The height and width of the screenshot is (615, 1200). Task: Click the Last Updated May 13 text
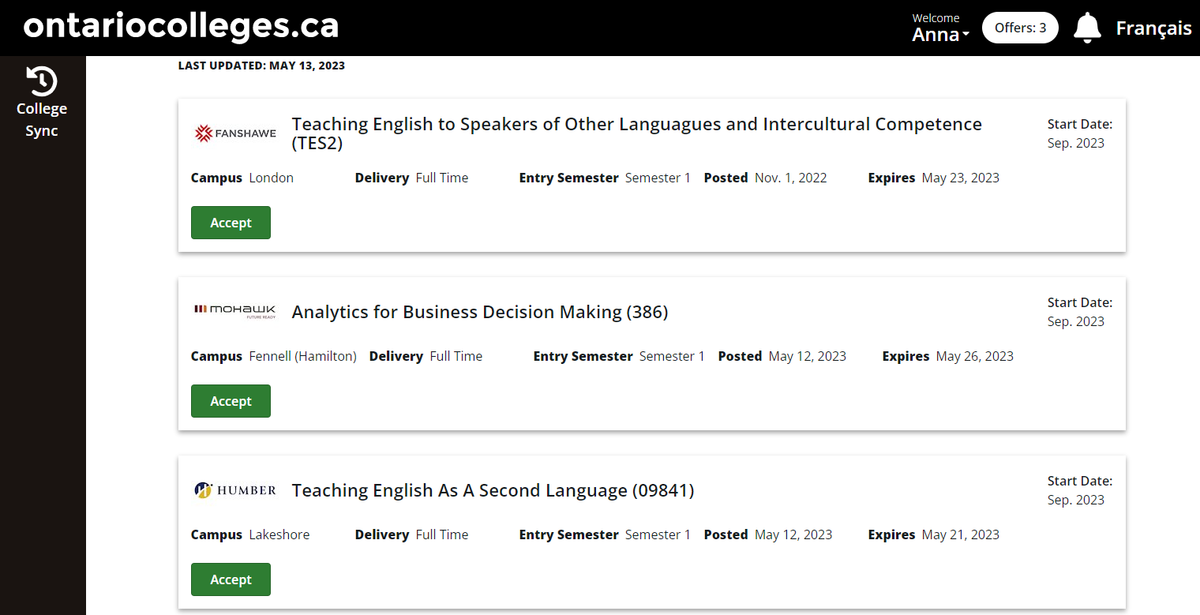(x=262, y=66)
